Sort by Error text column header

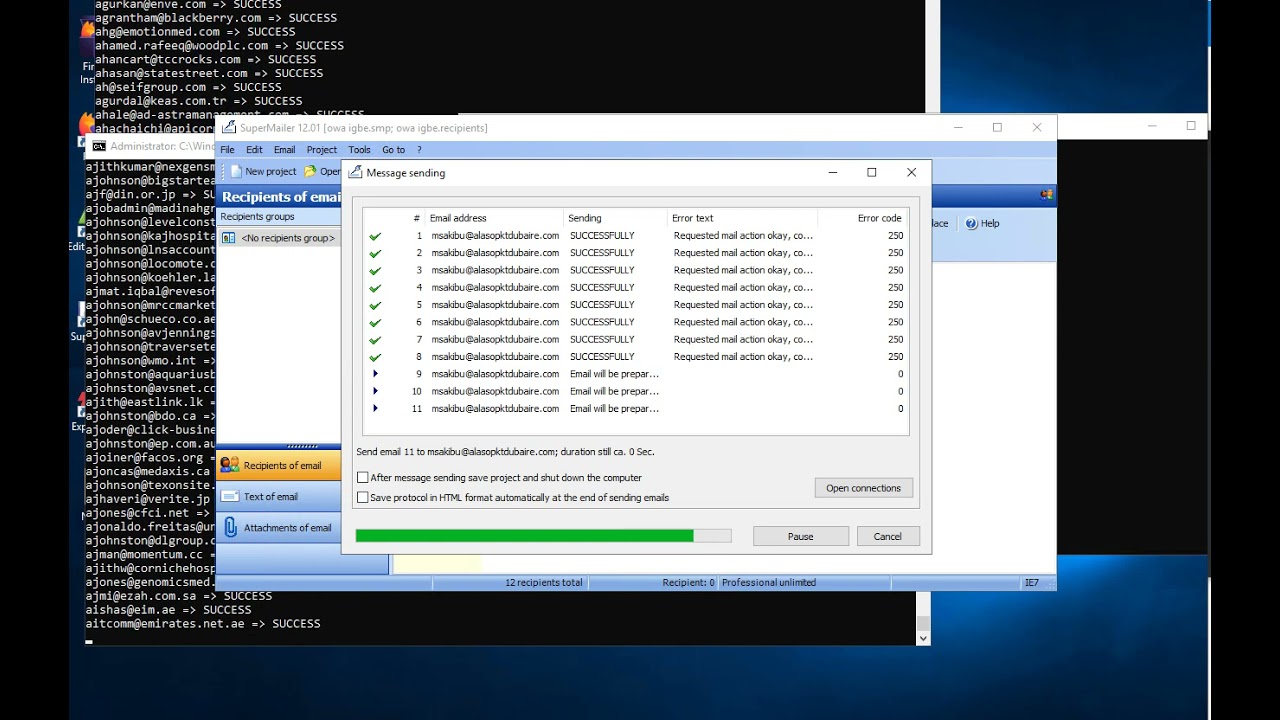coord(742,218)
